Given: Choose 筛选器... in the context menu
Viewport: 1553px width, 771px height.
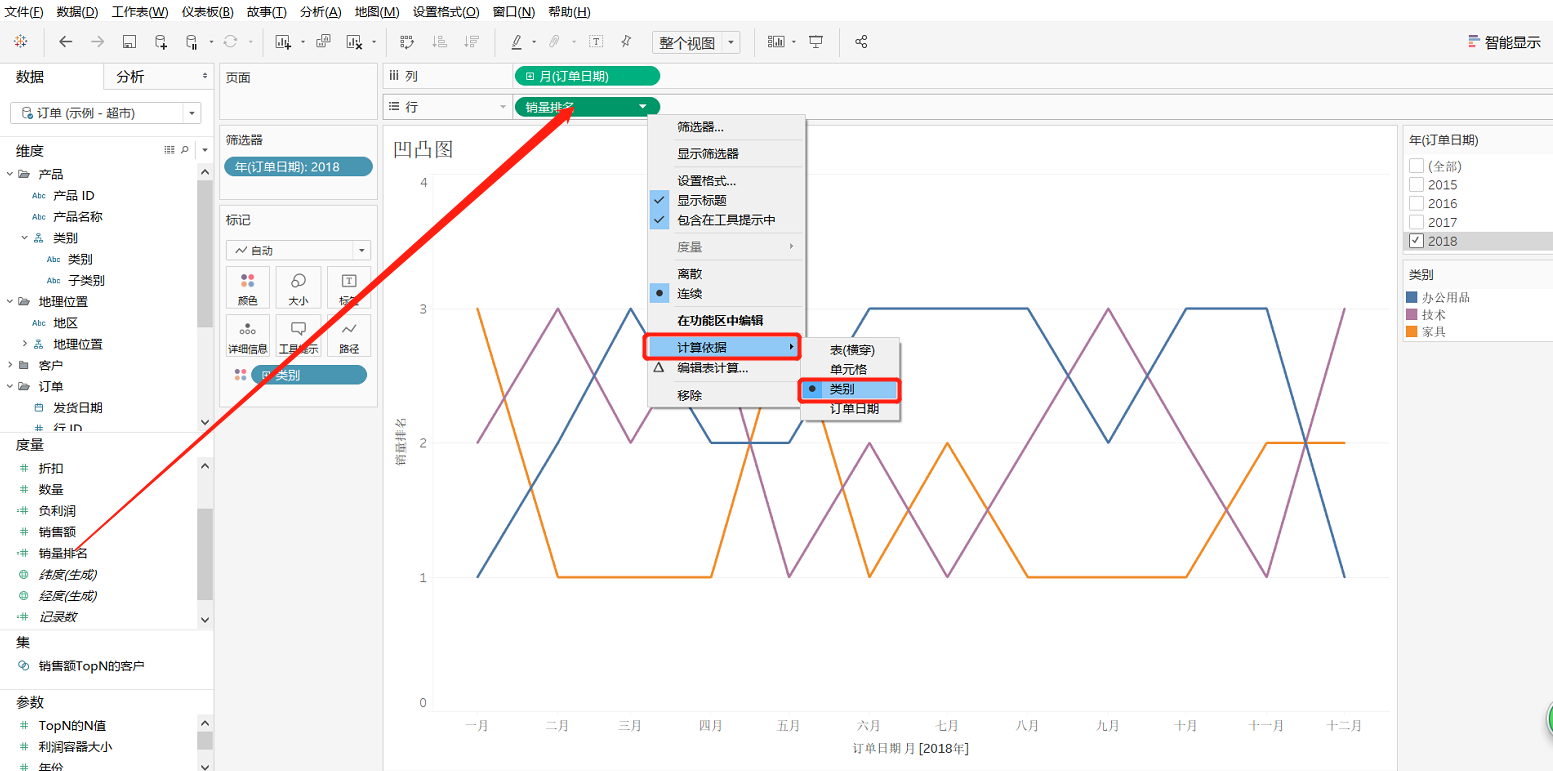Looking at the screenshot, I should [x=727, y=127].
